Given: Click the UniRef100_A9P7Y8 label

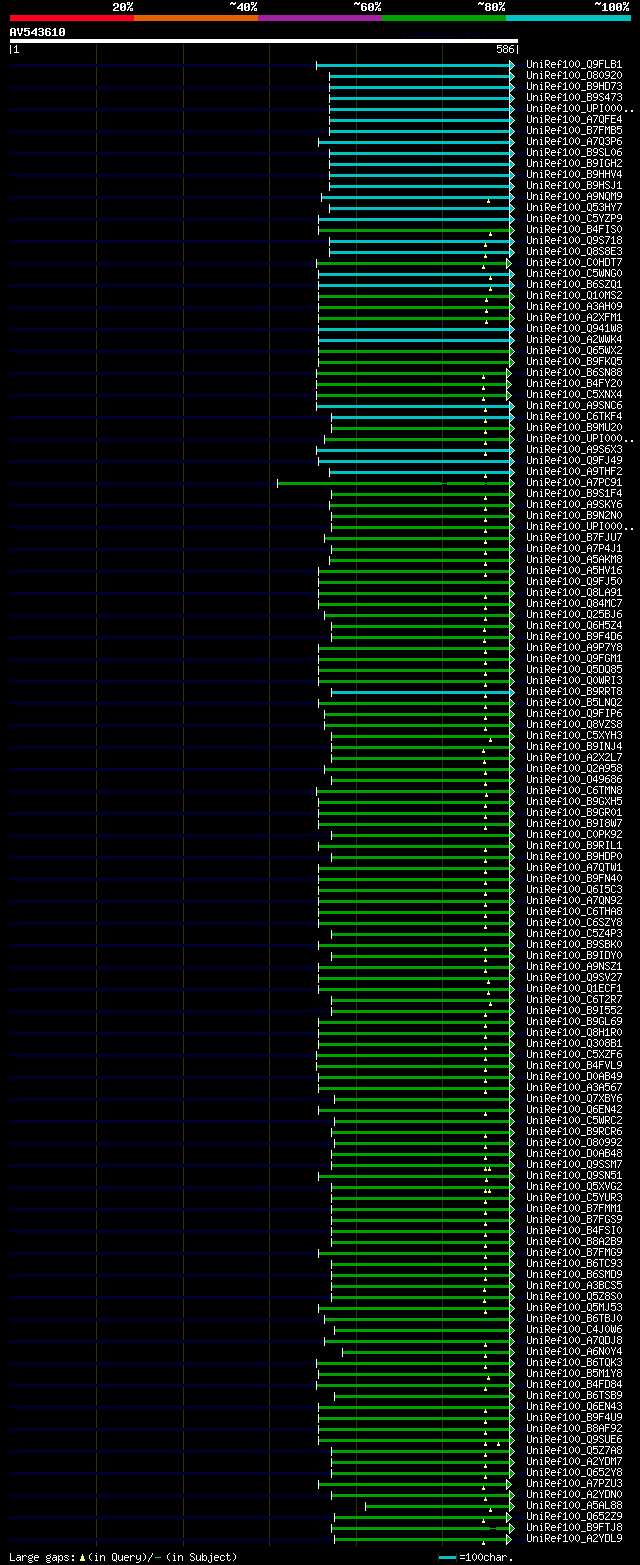Looking at the screenshot, I should 574,647.
